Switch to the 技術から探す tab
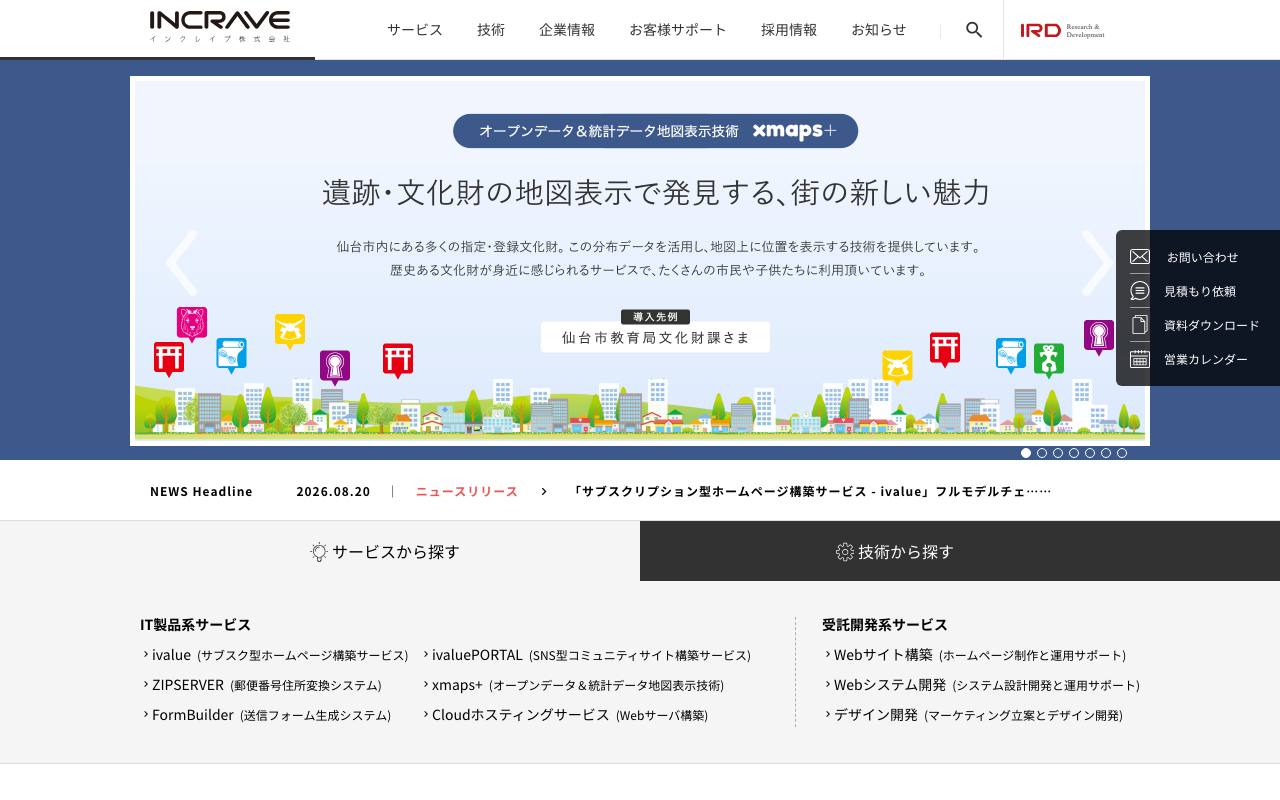 (960, 551)
